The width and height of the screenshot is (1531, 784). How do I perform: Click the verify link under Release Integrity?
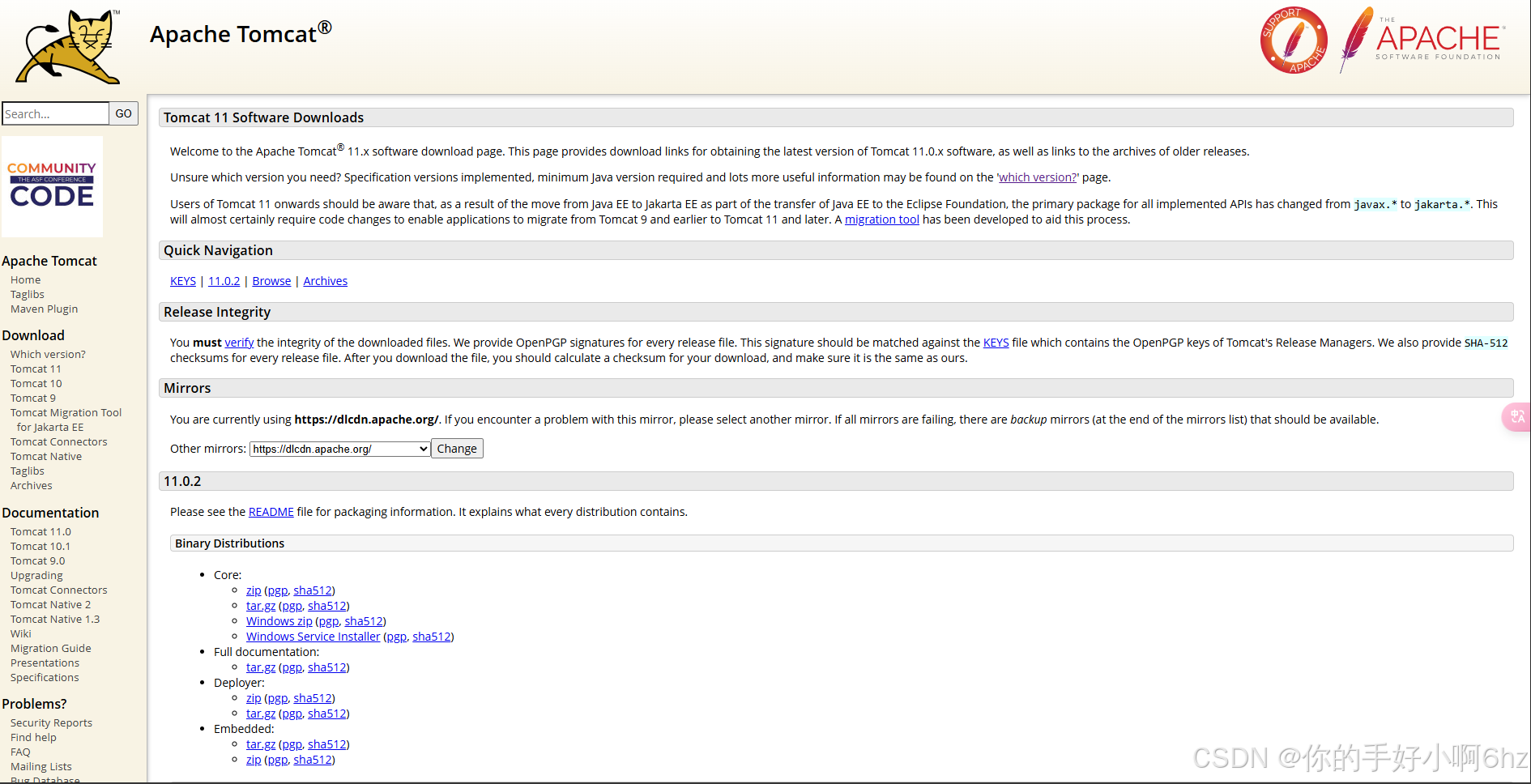239,343
